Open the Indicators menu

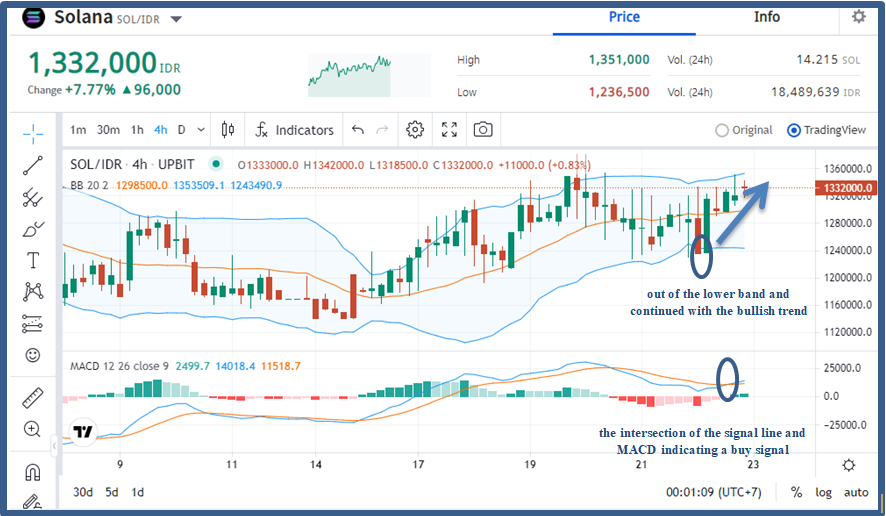294,130
